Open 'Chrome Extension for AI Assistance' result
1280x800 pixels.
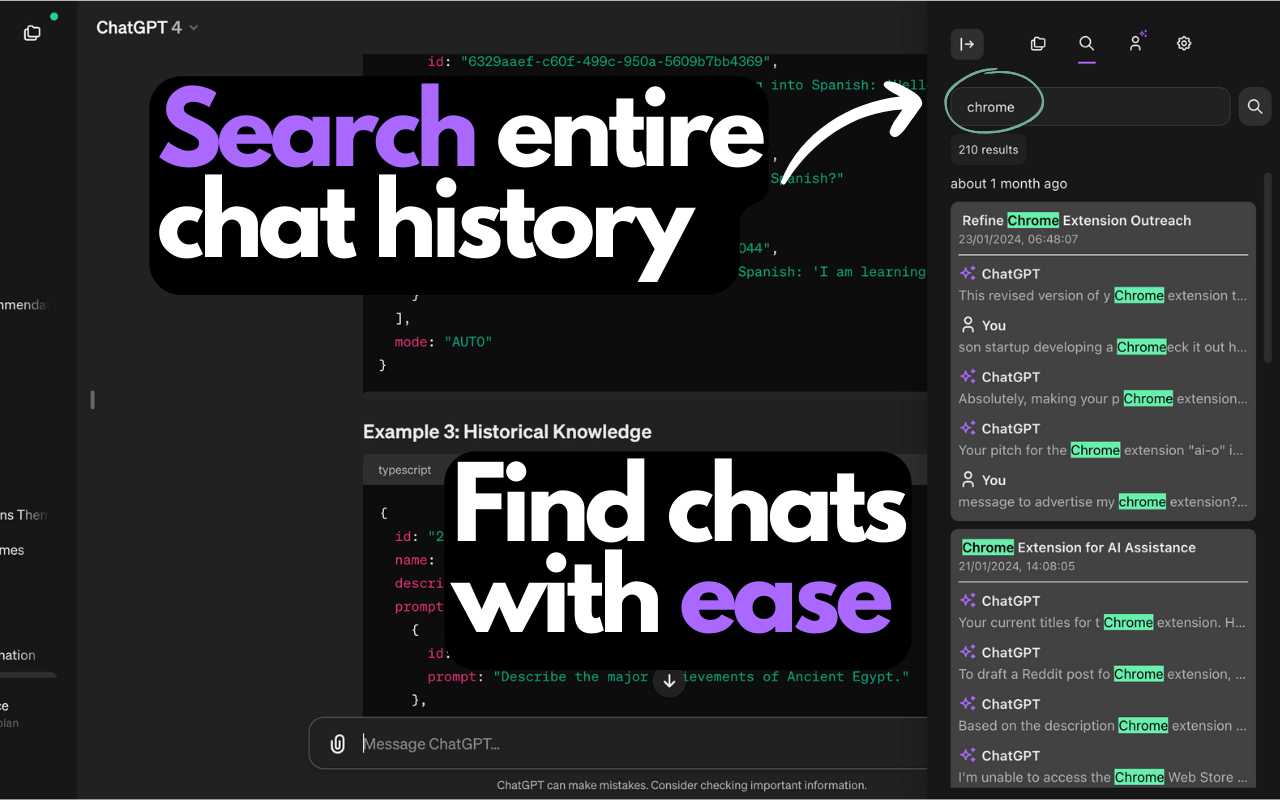coord(1078,548)
